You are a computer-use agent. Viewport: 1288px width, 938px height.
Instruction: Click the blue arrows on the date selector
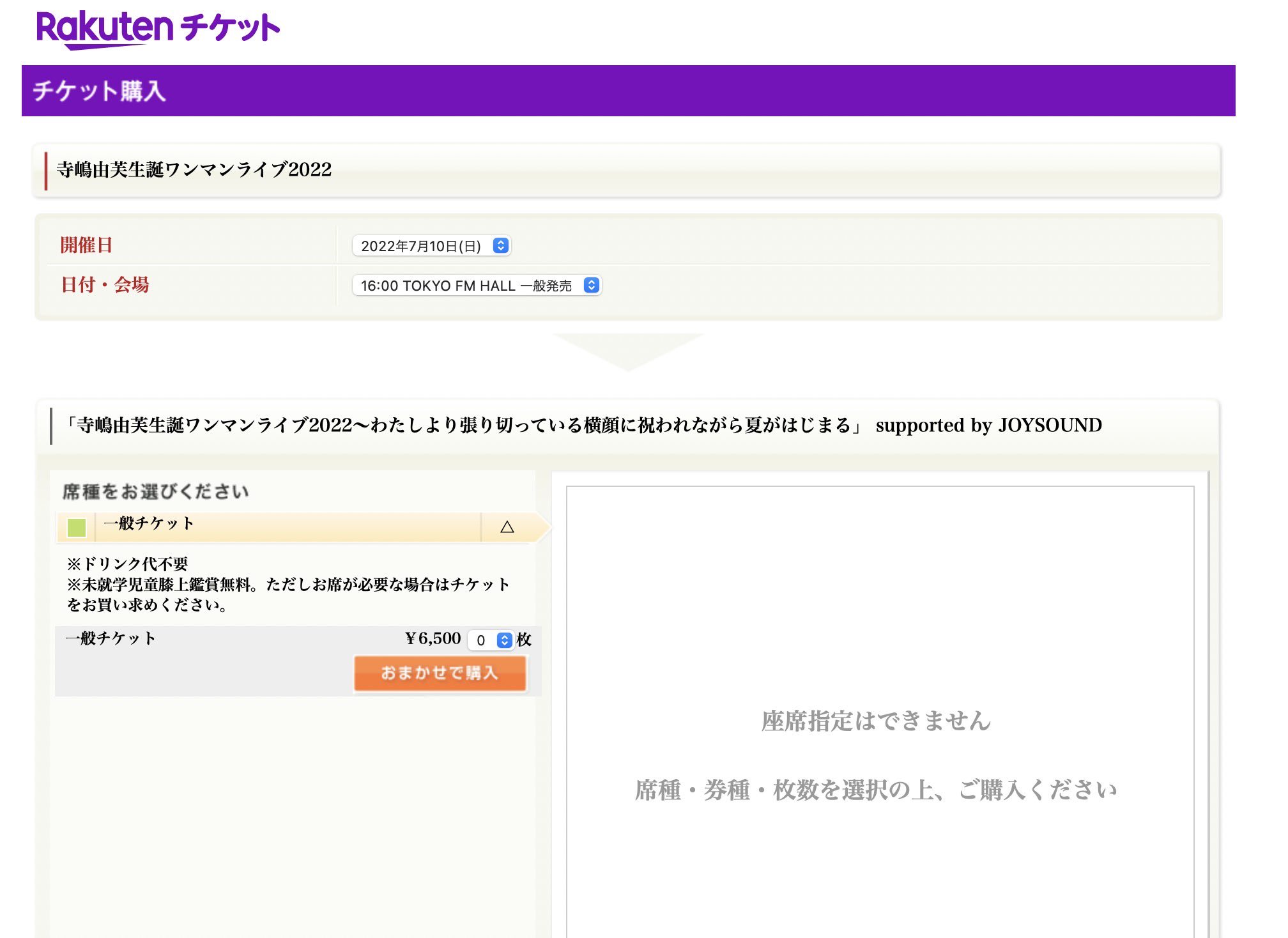tap(501, 245)
